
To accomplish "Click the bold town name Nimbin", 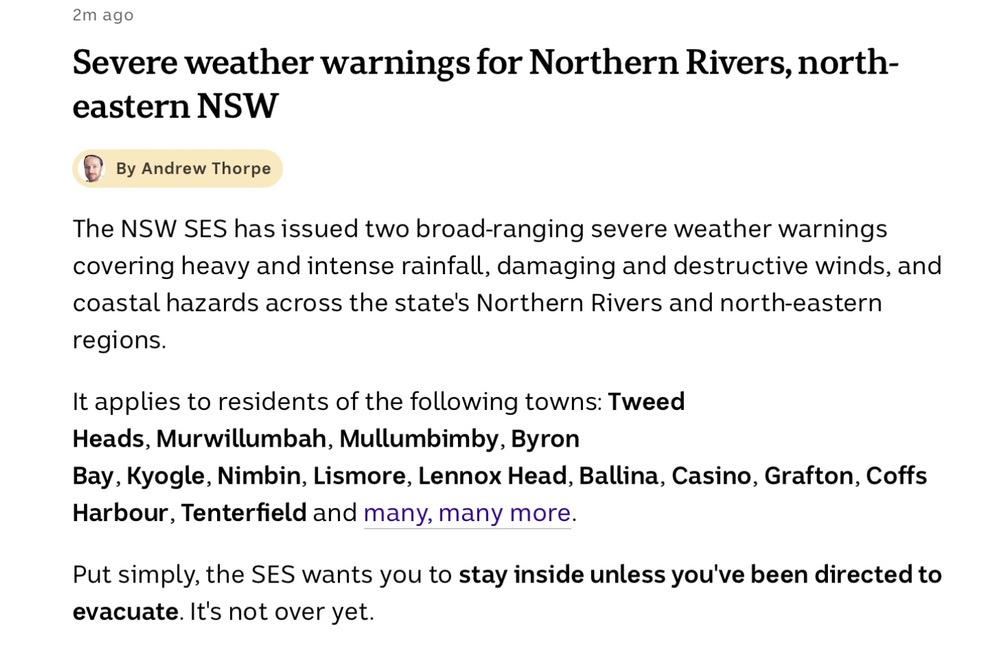I will 258,476.
